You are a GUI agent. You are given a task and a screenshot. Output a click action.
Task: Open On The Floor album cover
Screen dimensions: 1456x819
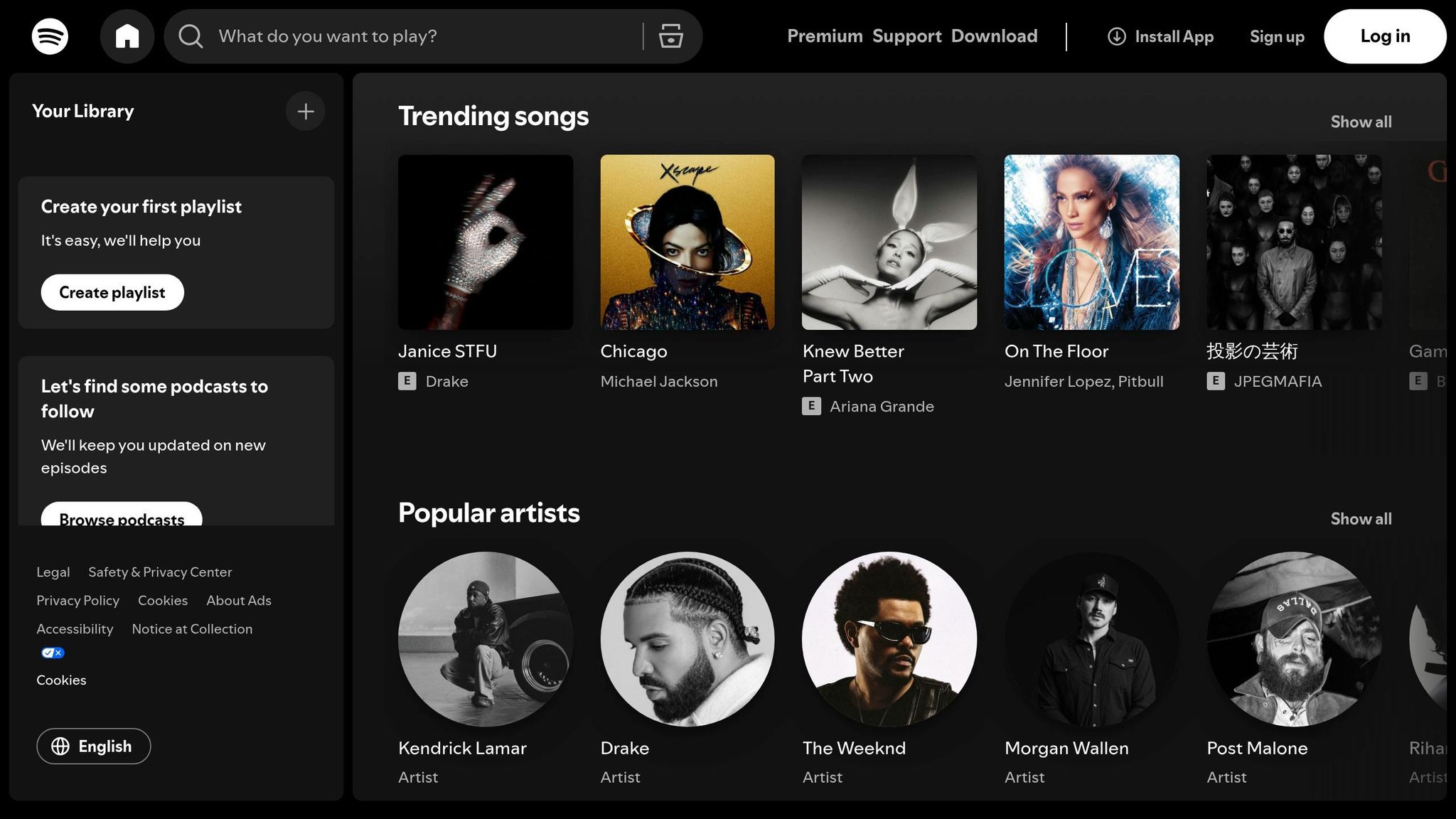pyautogui.click(x=1092, y=242)
